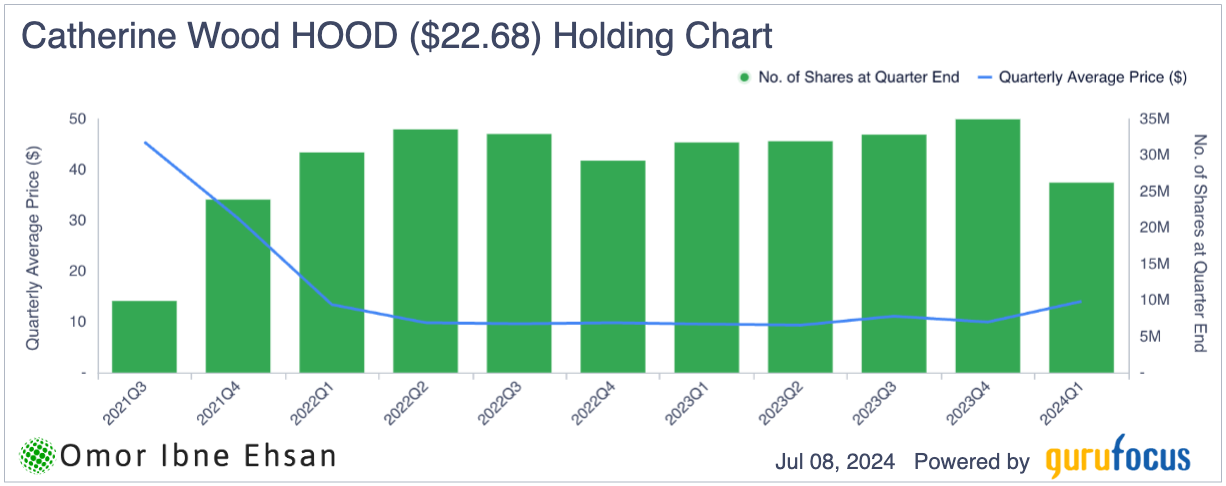Select the tall 2022Q2 bar
The height and width of the screenshot is (486, 1226).
pos(425,251)
